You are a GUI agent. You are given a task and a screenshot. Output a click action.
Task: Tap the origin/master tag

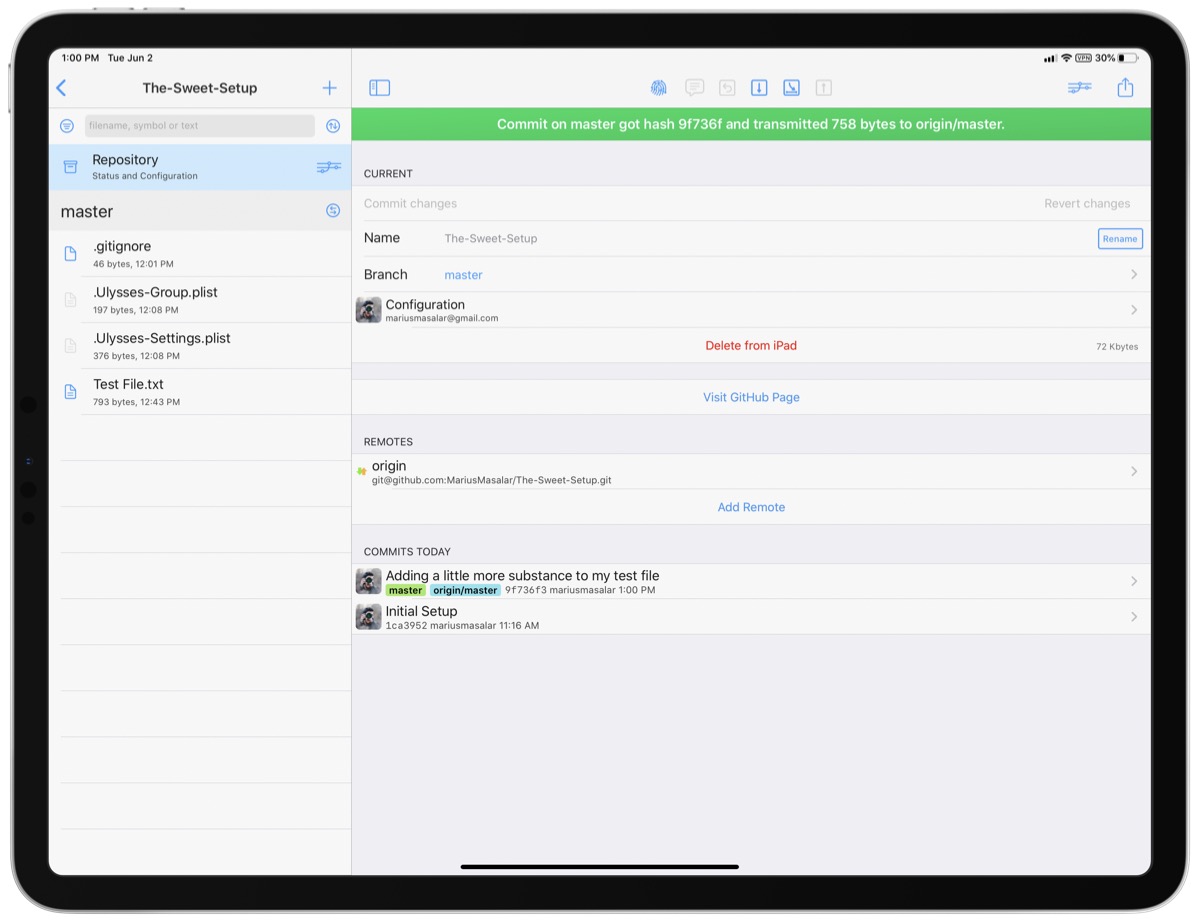465,591
